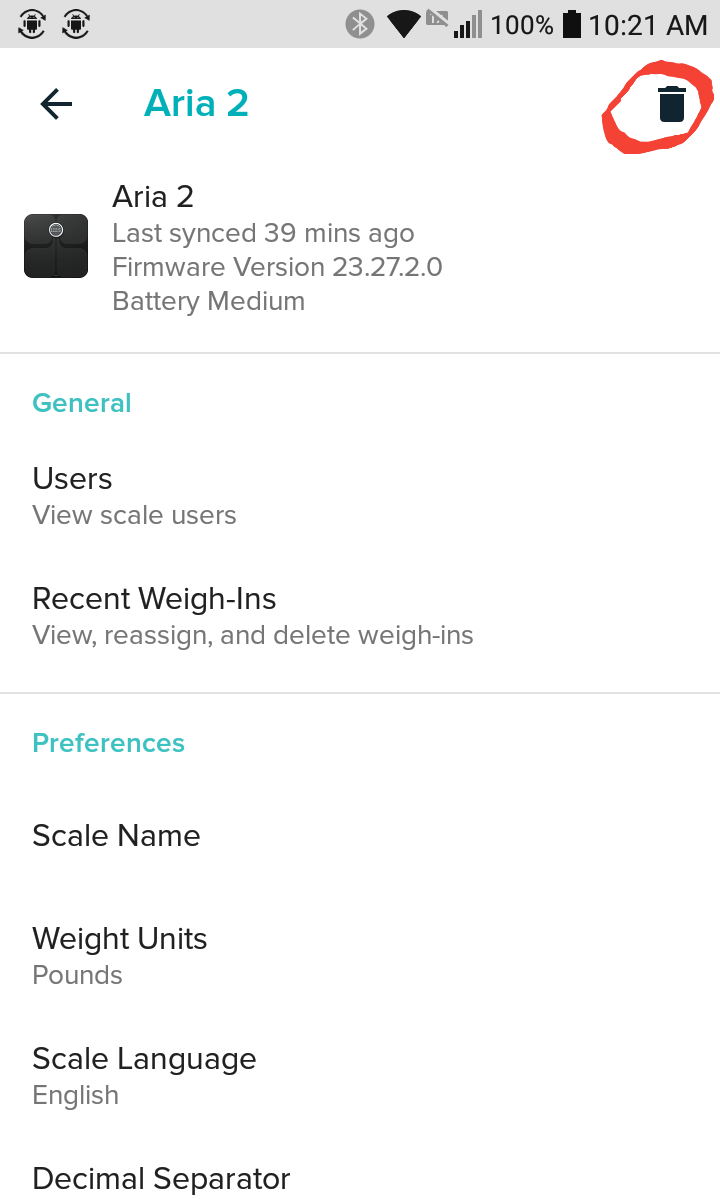The image size is (720, 1199).
Task: Tap the 10:21 AM clock display
Action: (x=645, y=23)
